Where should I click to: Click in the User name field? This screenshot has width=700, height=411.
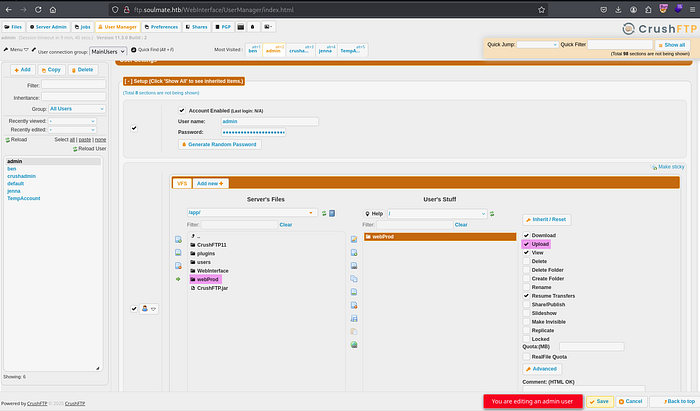point(270,121)
